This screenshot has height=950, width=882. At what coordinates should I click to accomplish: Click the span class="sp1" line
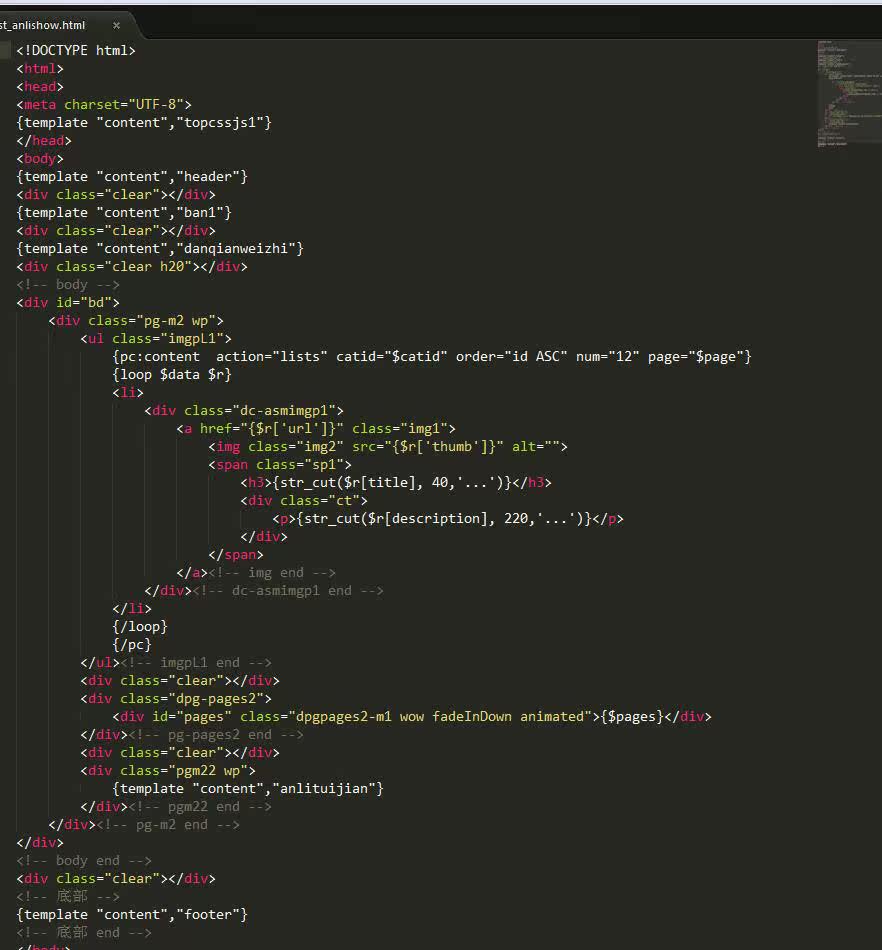click(x=280, y=465)
